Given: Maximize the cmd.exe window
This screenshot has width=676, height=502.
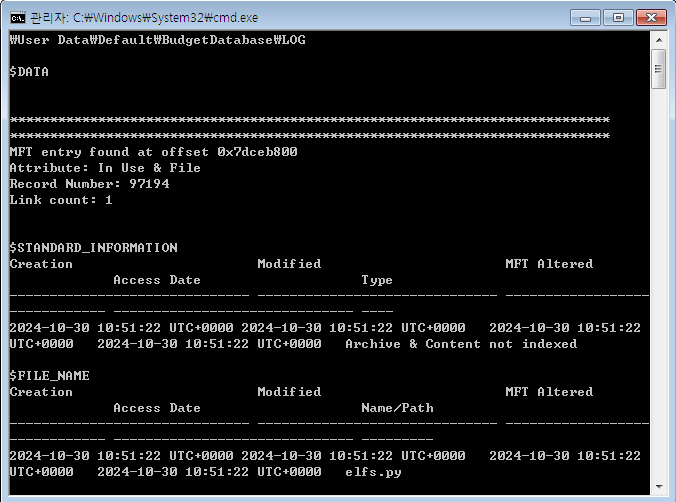Looking at the screenshot, I should [618, 18].
